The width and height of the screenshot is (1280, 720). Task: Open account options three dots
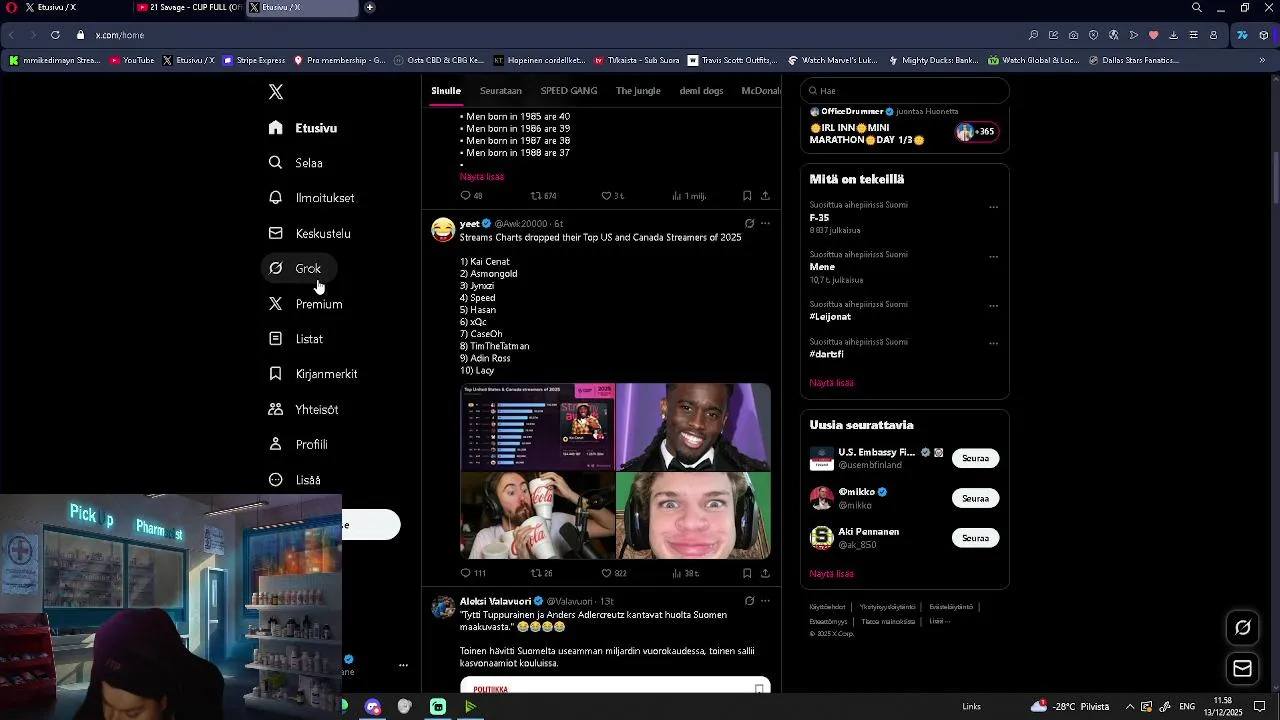[x=403, y=665]
